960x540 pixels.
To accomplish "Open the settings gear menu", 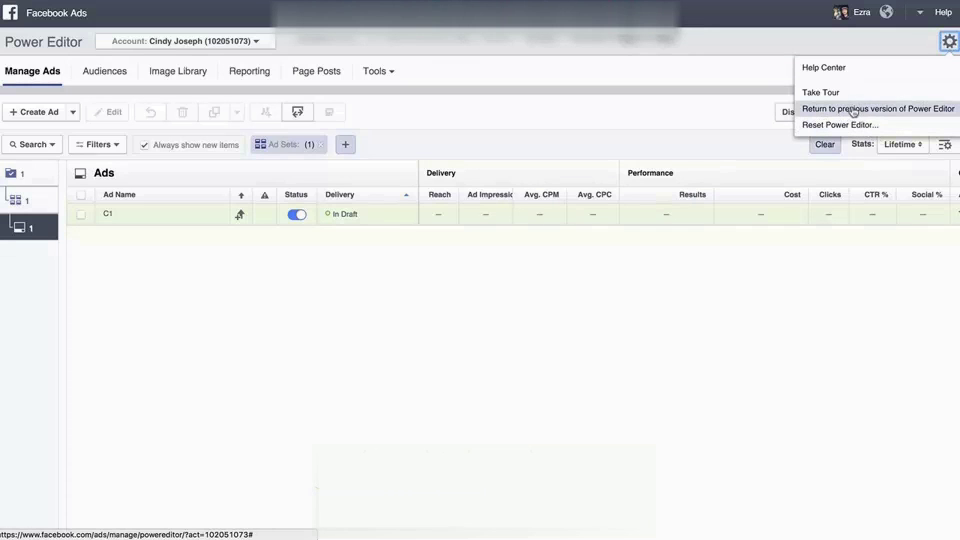I will click(949, 42).
